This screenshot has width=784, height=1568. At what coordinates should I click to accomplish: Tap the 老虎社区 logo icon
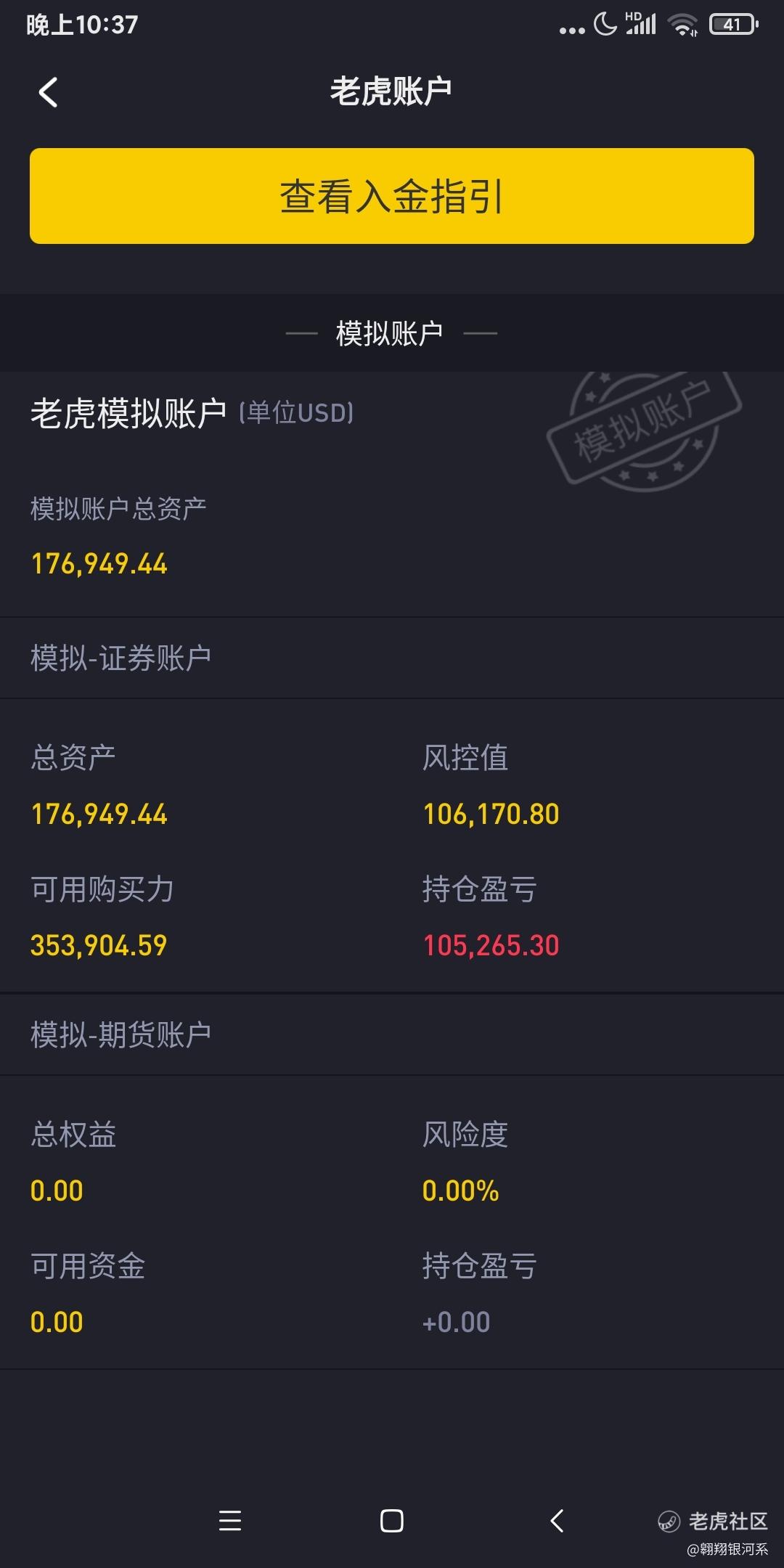point(669,1521)
